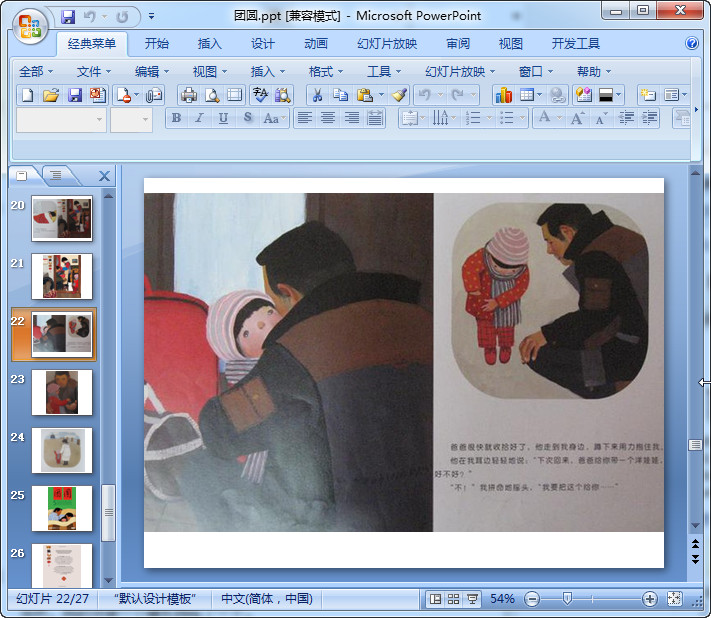The width and height of the screenshot is (711, 618).
Task: Click the Decrease Font Size icon
Action: (601, 119)
